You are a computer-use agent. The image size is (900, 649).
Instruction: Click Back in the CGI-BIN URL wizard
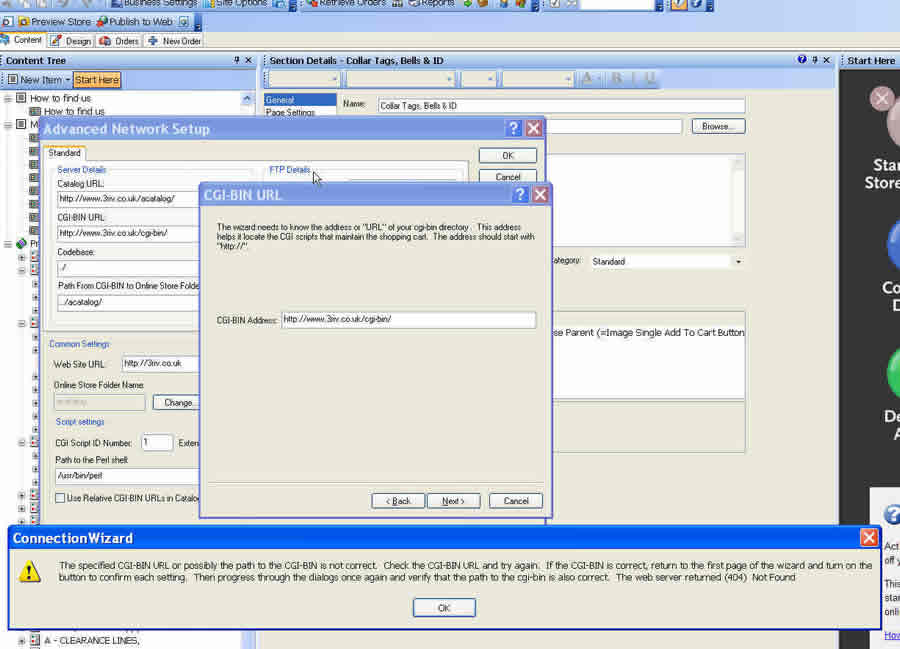click(x=398, y=501)
